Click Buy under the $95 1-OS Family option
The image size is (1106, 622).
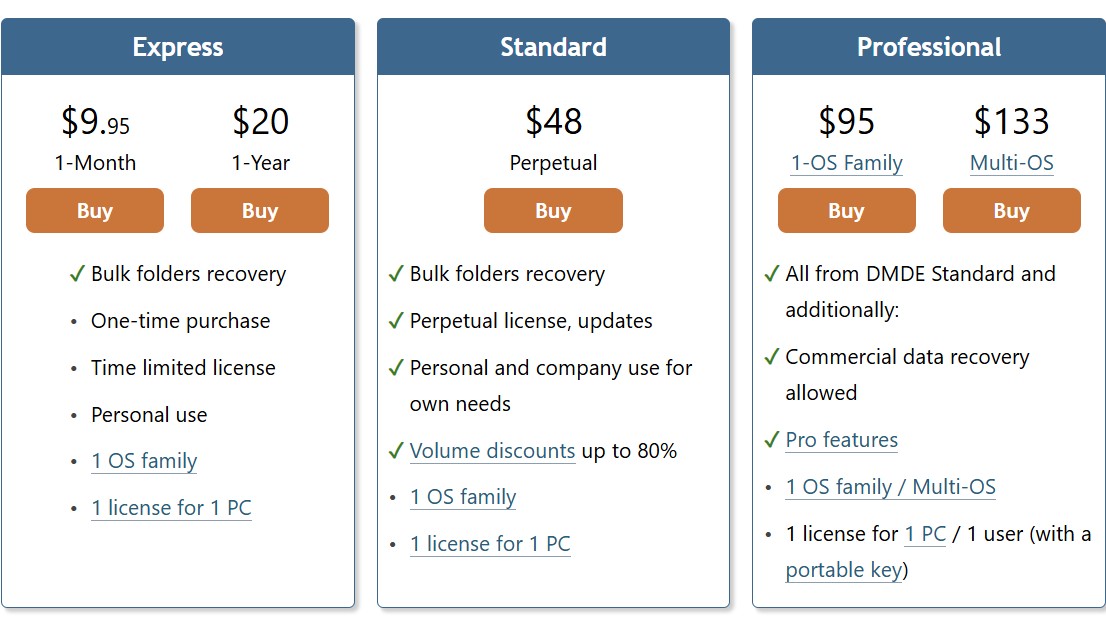pyautogui.click(x=846, y=210)
